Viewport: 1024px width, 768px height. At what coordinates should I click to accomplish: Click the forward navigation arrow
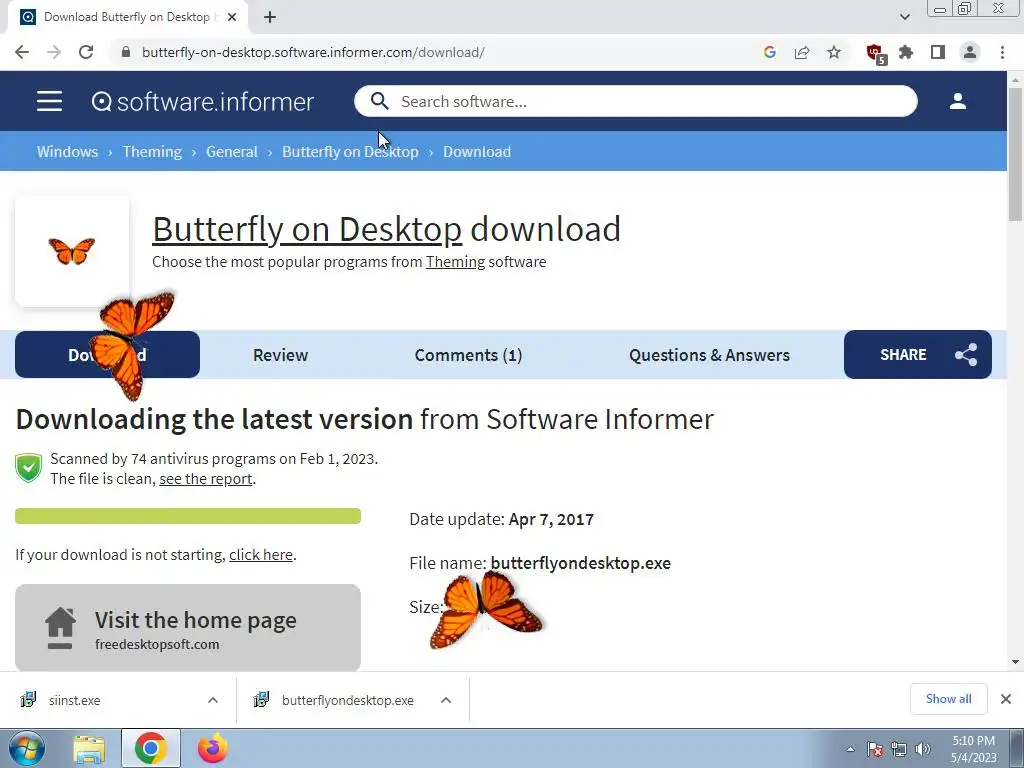click(54, 52)
